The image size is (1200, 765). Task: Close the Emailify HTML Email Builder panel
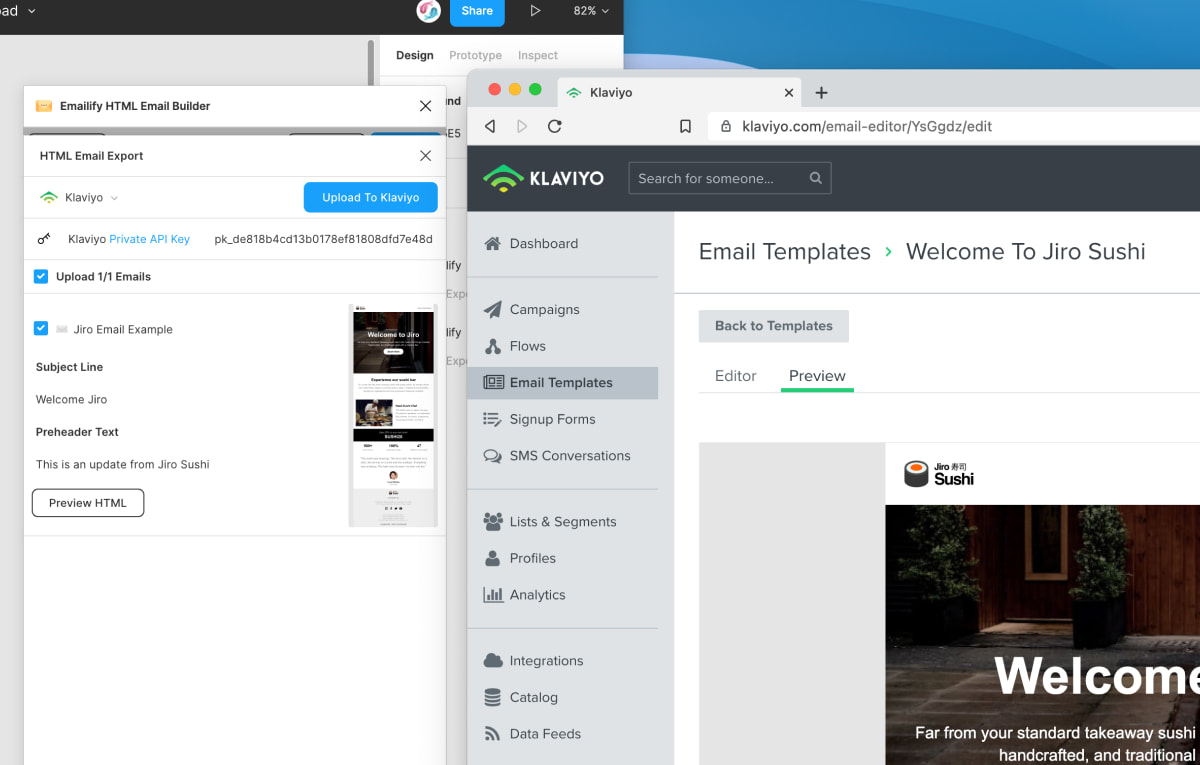click(x=426, y=106)
